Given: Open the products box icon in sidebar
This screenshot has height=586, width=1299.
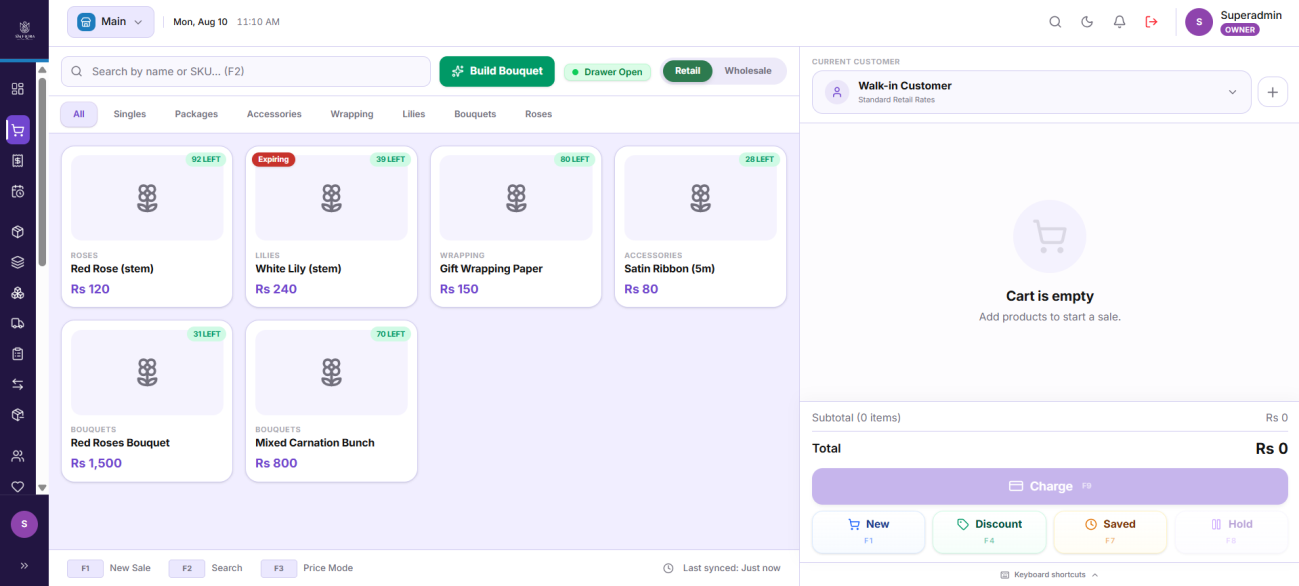Looking at the screenshot, I should coord(17,231).
